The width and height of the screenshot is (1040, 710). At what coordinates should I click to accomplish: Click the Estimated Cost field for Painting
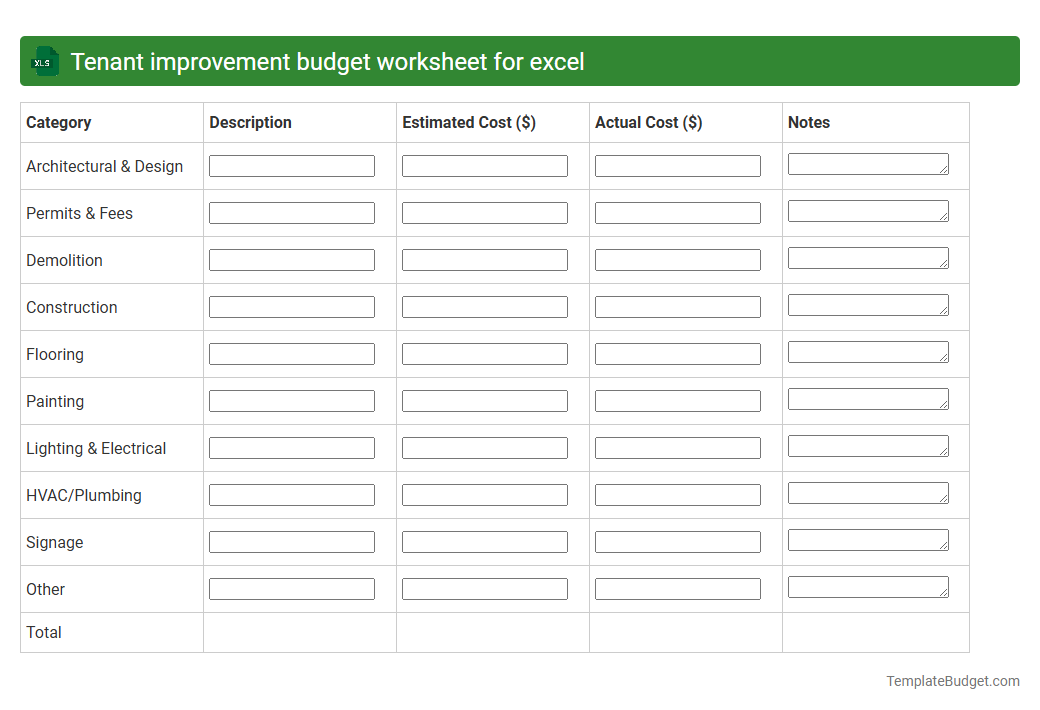coord(484,400)
